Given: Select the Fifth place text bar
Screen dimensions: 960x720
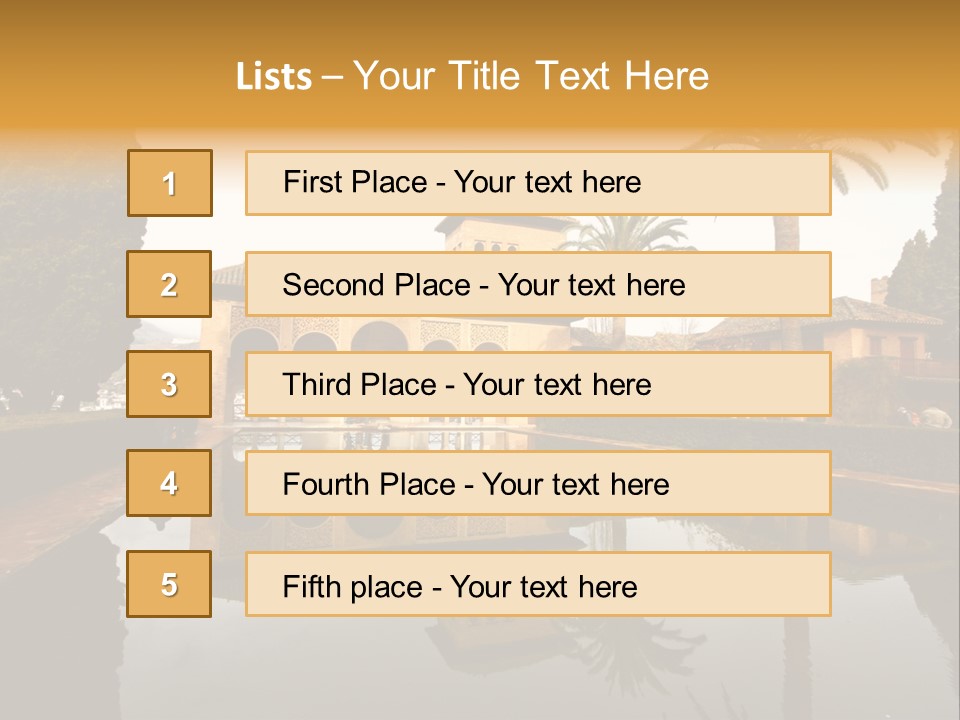Looking at the screenshot, I should pyautogui.click(x=538, y=584).
